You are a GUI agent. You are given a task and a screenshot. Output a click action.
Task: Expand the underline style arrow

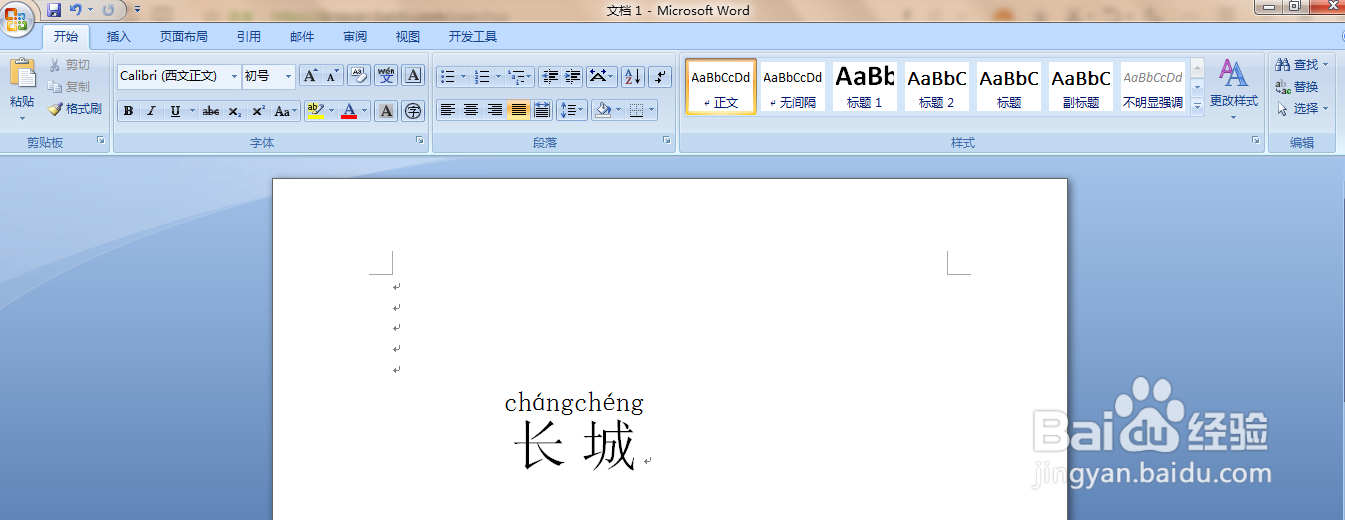pos(191,111)
